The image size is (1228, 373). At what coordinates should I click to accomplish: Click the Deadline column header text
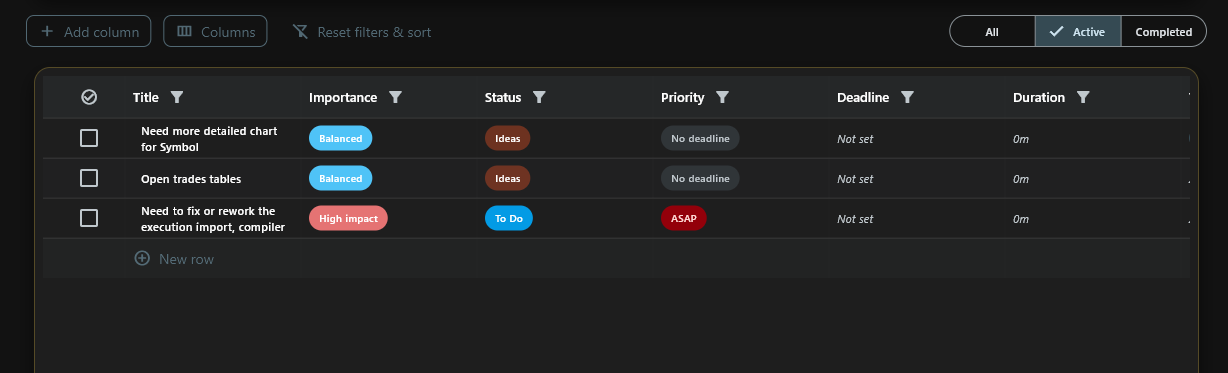point(863,97)
